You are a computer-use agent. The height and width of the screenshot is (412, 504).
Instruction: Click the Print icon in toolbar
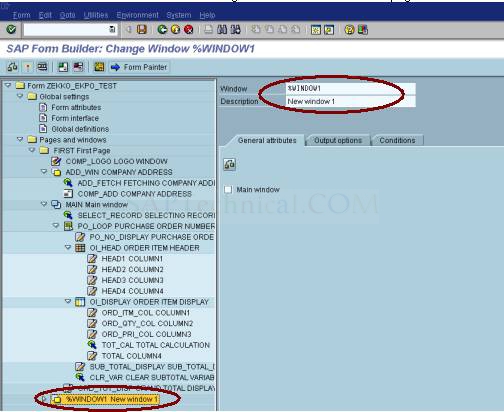(208, 30)
